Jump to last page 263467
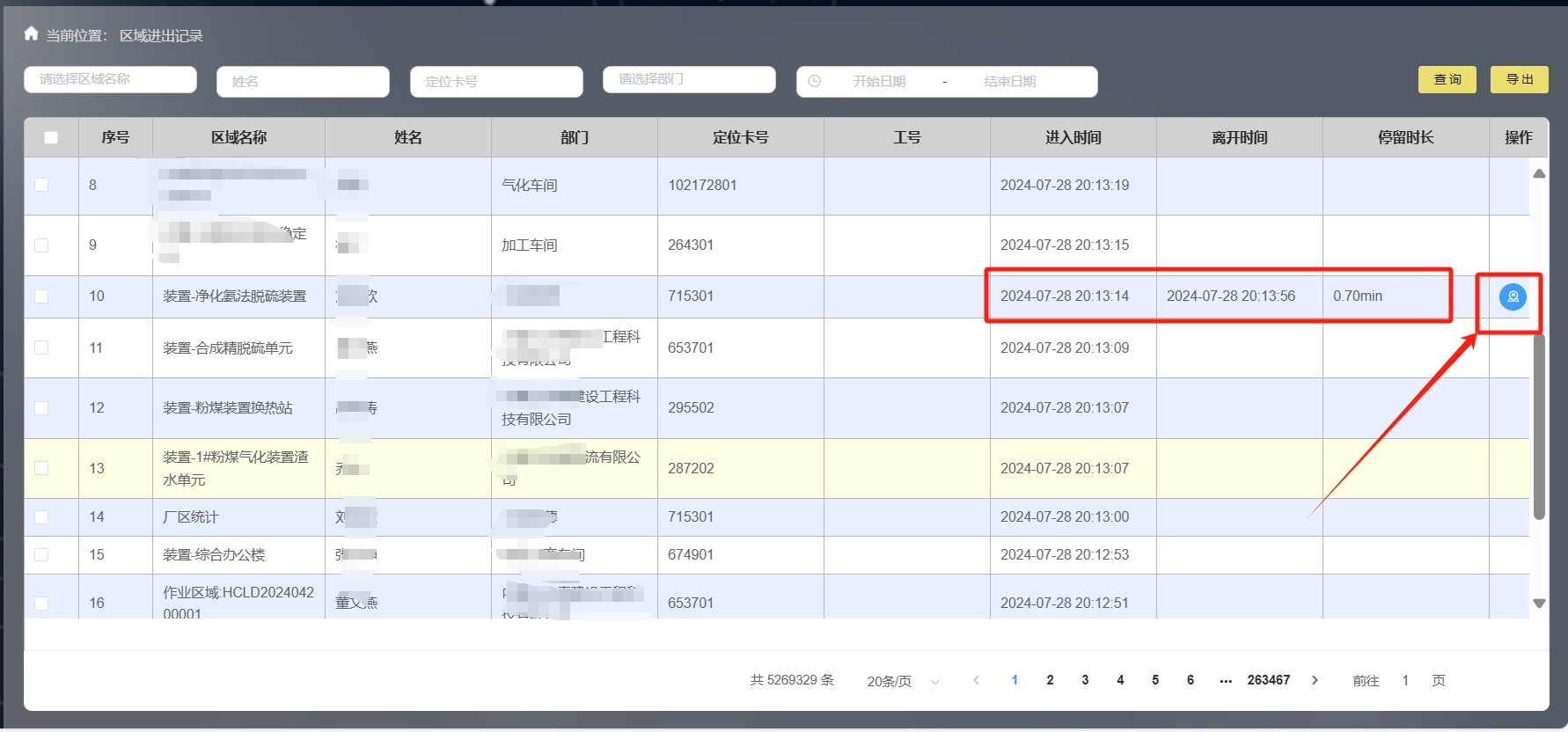 point(1269,680)
